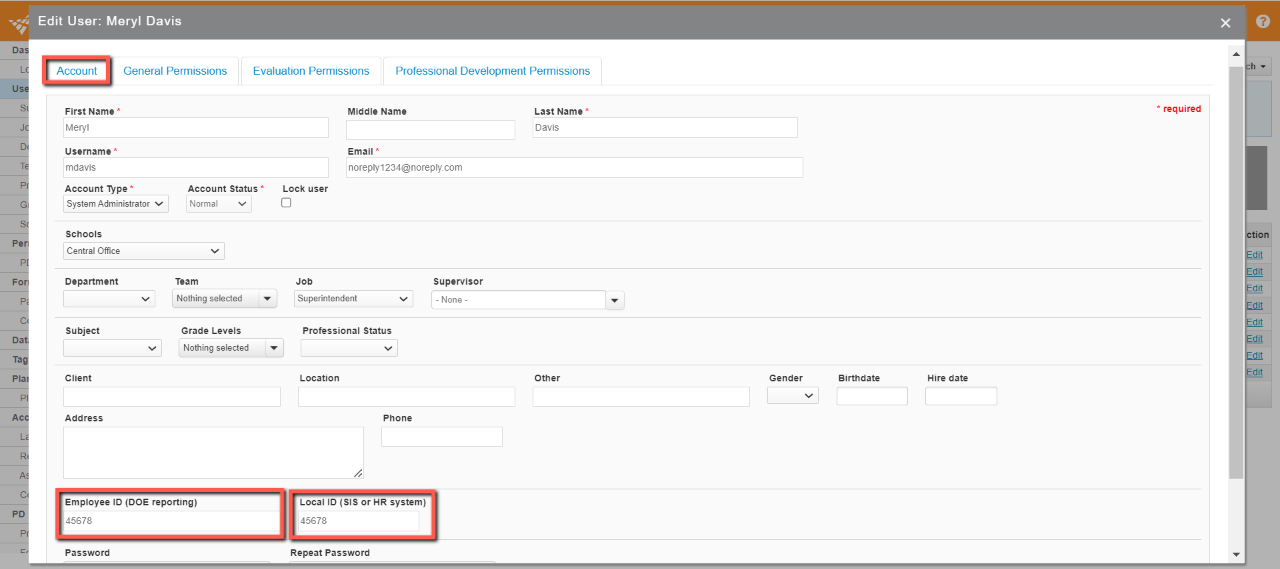Expand the Job dropdown

tap(354, 299)
